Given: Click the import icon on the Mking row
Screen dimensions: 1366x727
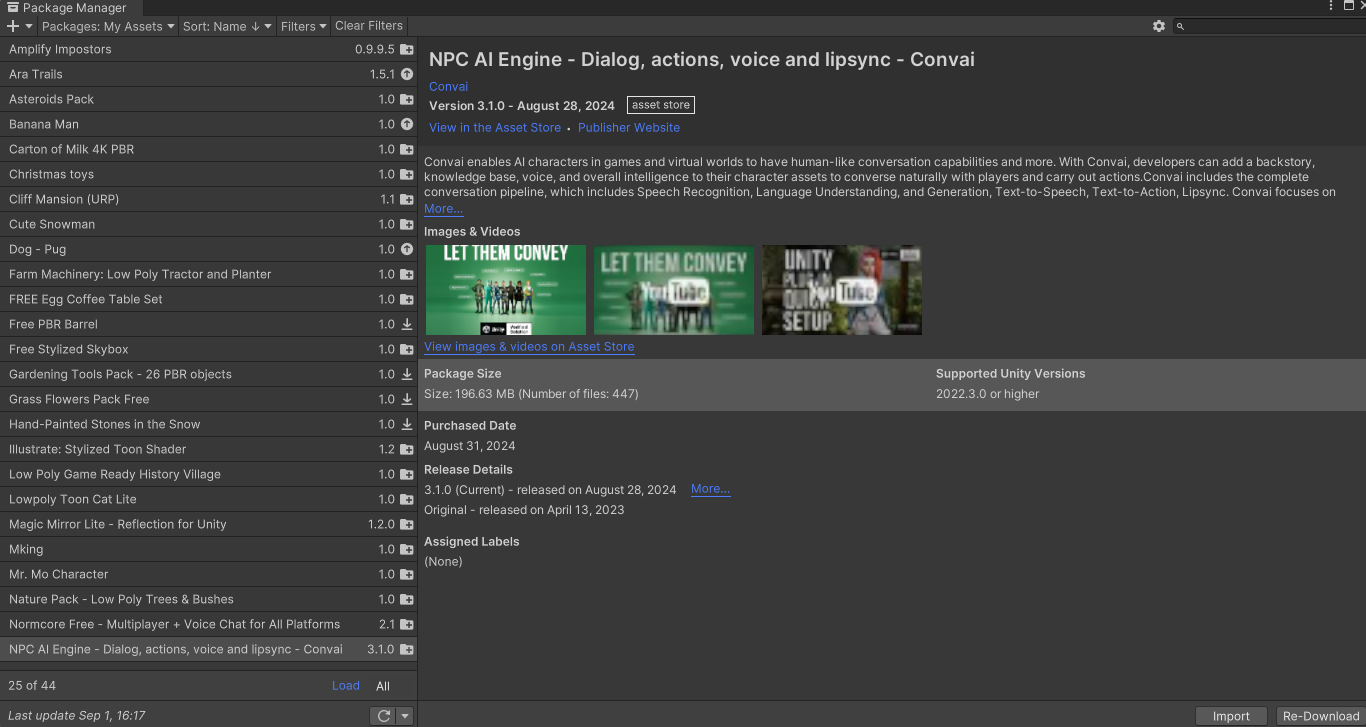Looking at the screenshot, I should click(x=407, y=549).
